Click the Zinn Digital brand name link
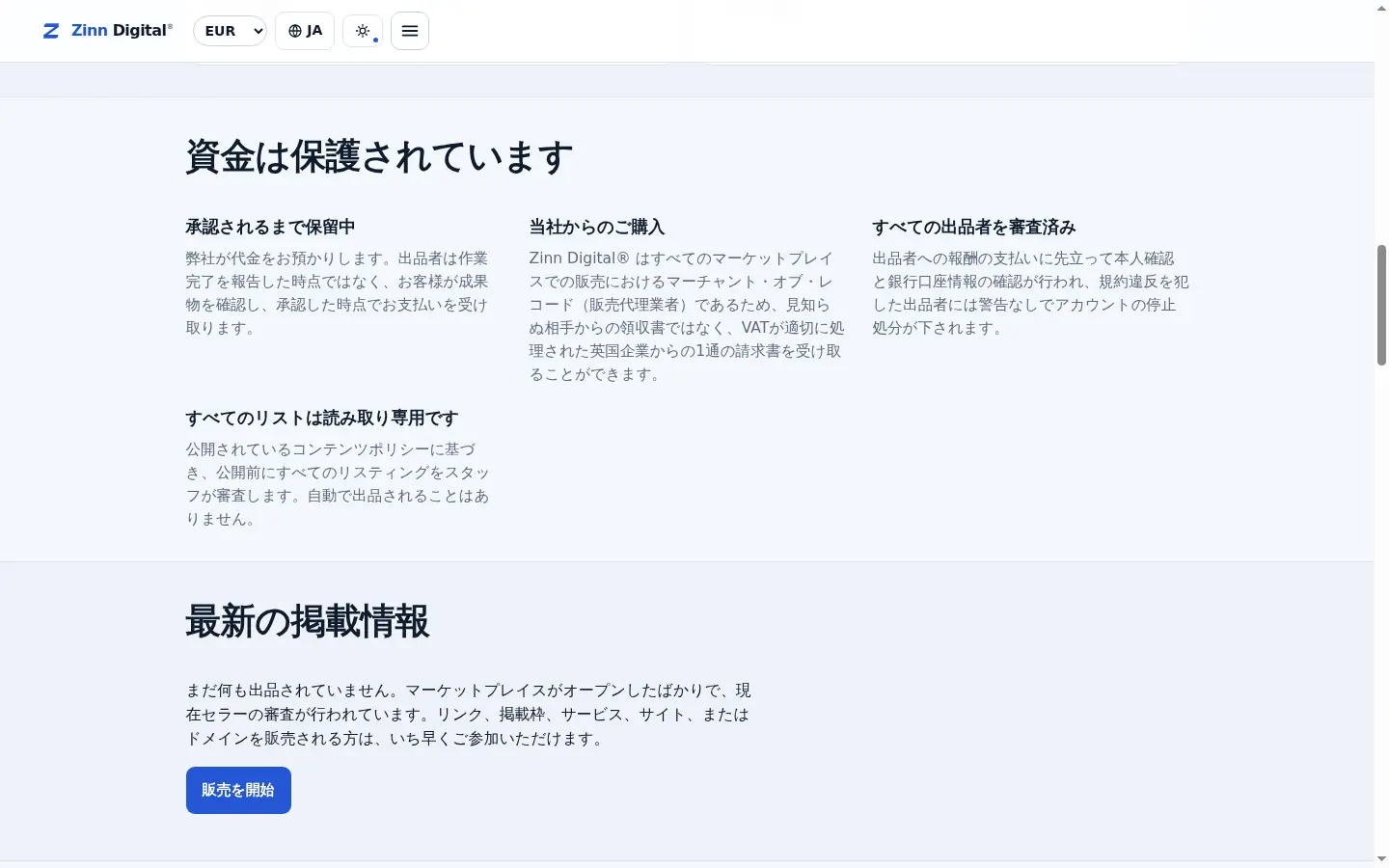Screen dimensions: 1389x868 tap(122, 31)
